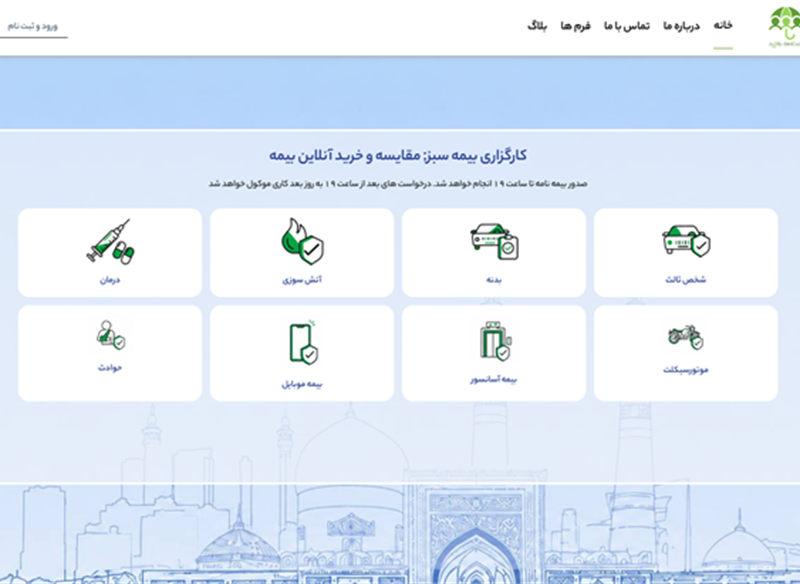
Task: Click the ورود و ثبت نام button
Action: pyautogui.click(x=33, y=26)
